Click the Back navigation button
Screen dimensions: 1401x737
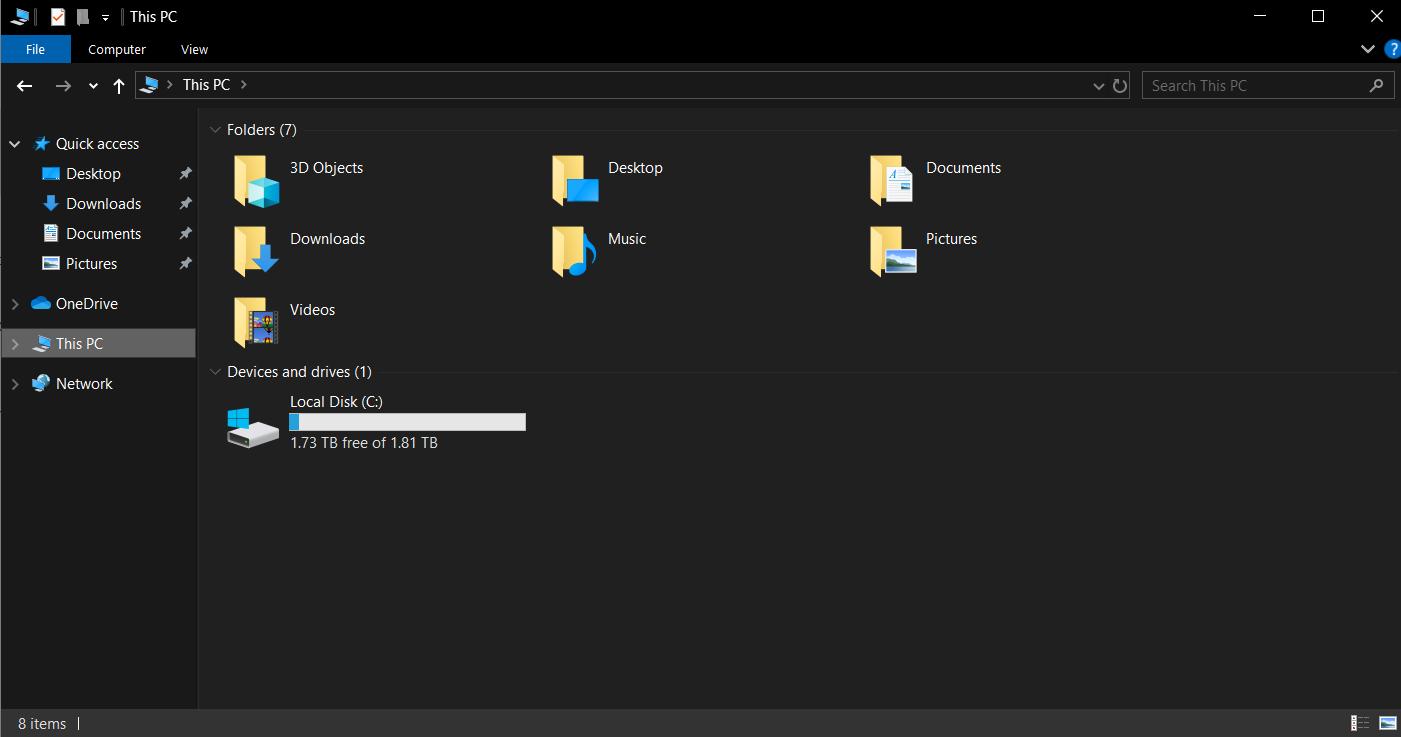click(25, 86)
